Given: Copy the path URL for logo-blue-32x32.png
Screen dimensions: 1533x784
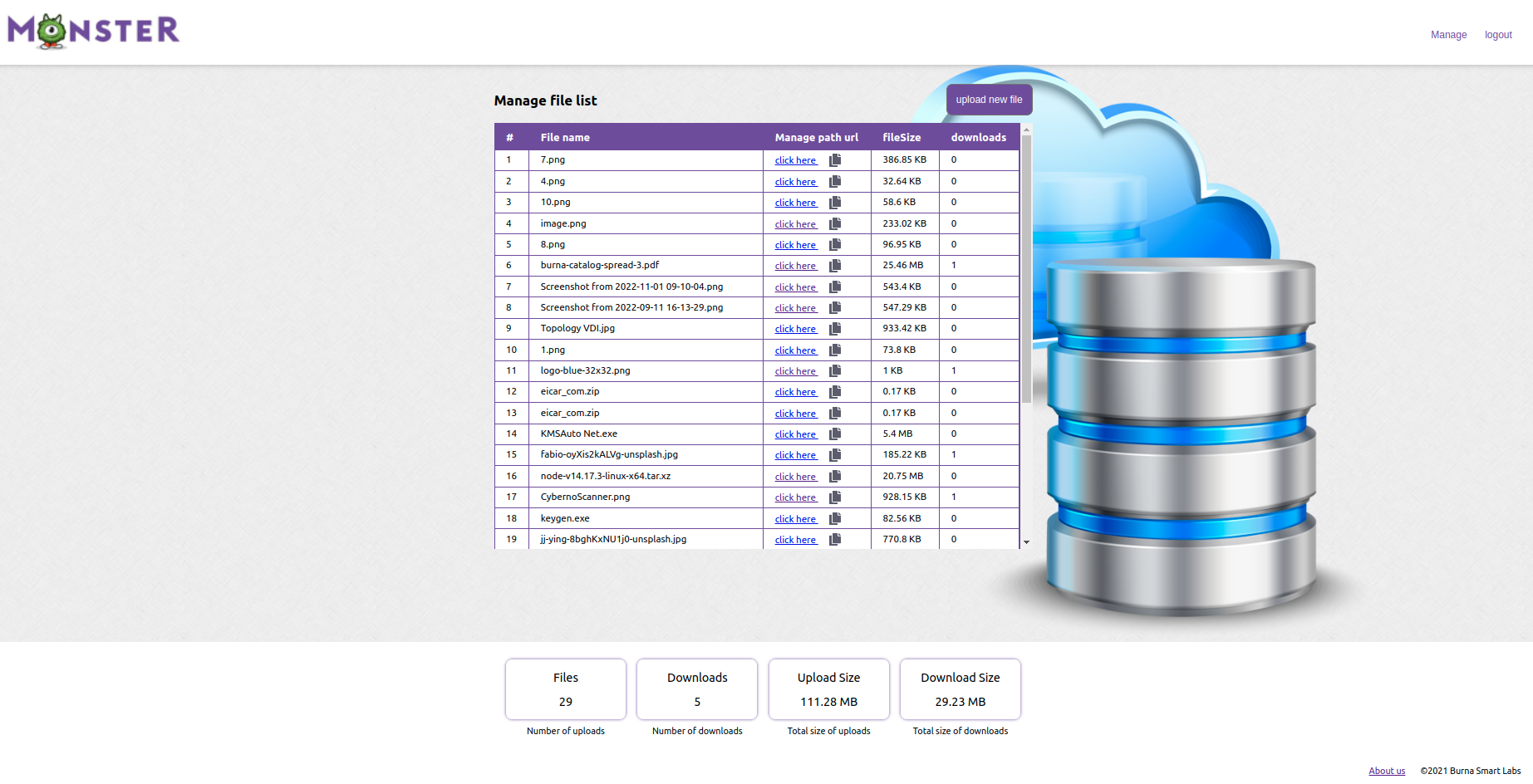Looking at the screenshot, I should pyautogui.click(x=835, y=370).
